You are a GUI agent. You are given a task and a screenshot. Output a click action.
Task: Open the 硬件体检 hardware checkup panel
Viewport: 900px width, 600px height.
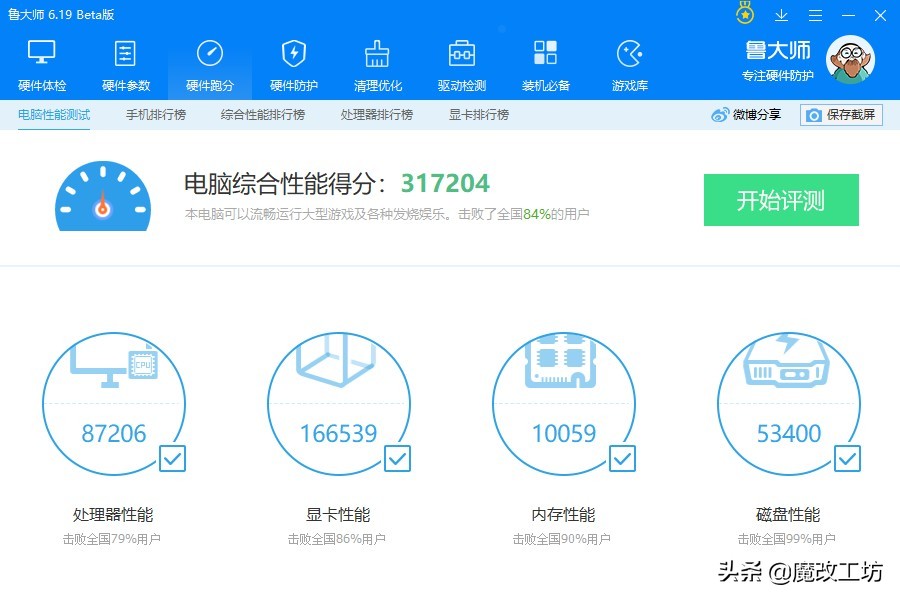pos(41,63)
